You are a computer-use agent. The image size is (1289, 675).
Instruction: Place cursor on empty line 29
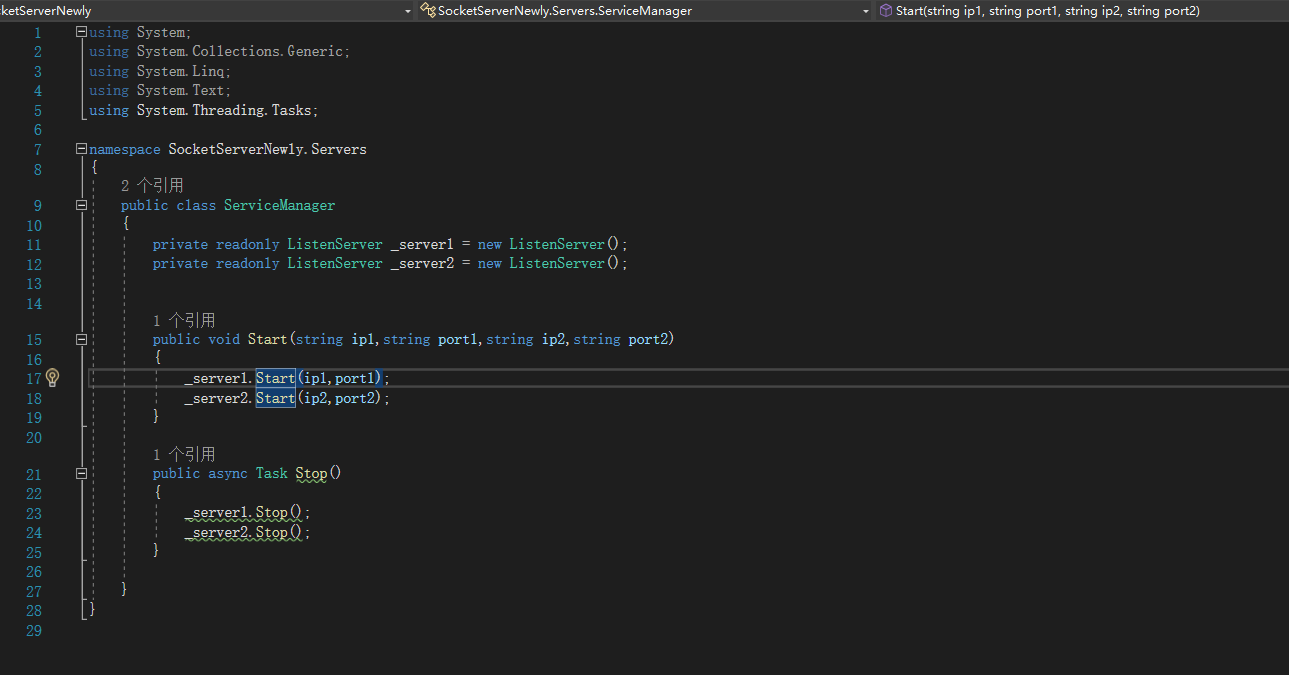(x=300, y=631)
